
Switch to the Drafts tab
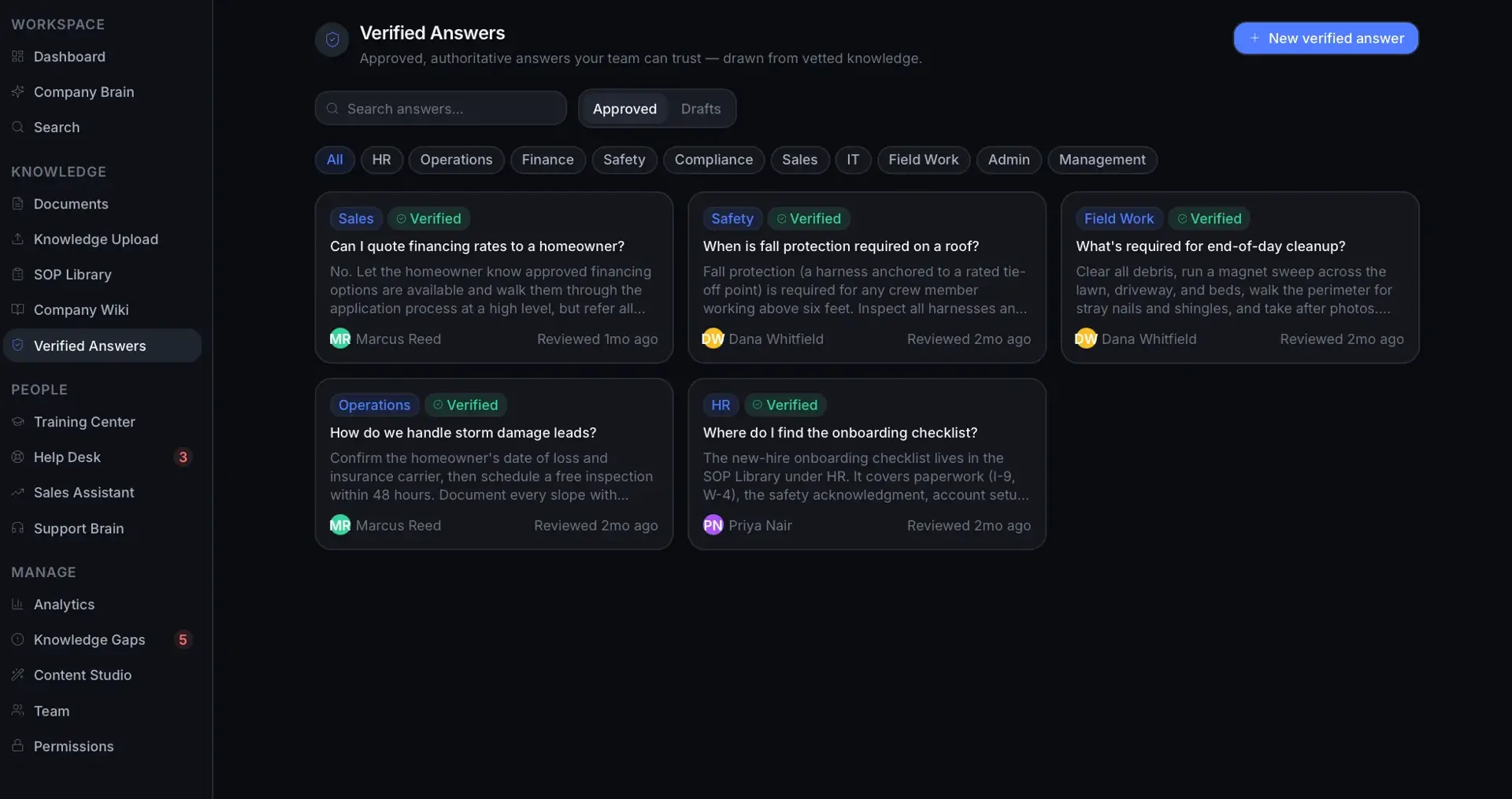(x=701, y=109)
